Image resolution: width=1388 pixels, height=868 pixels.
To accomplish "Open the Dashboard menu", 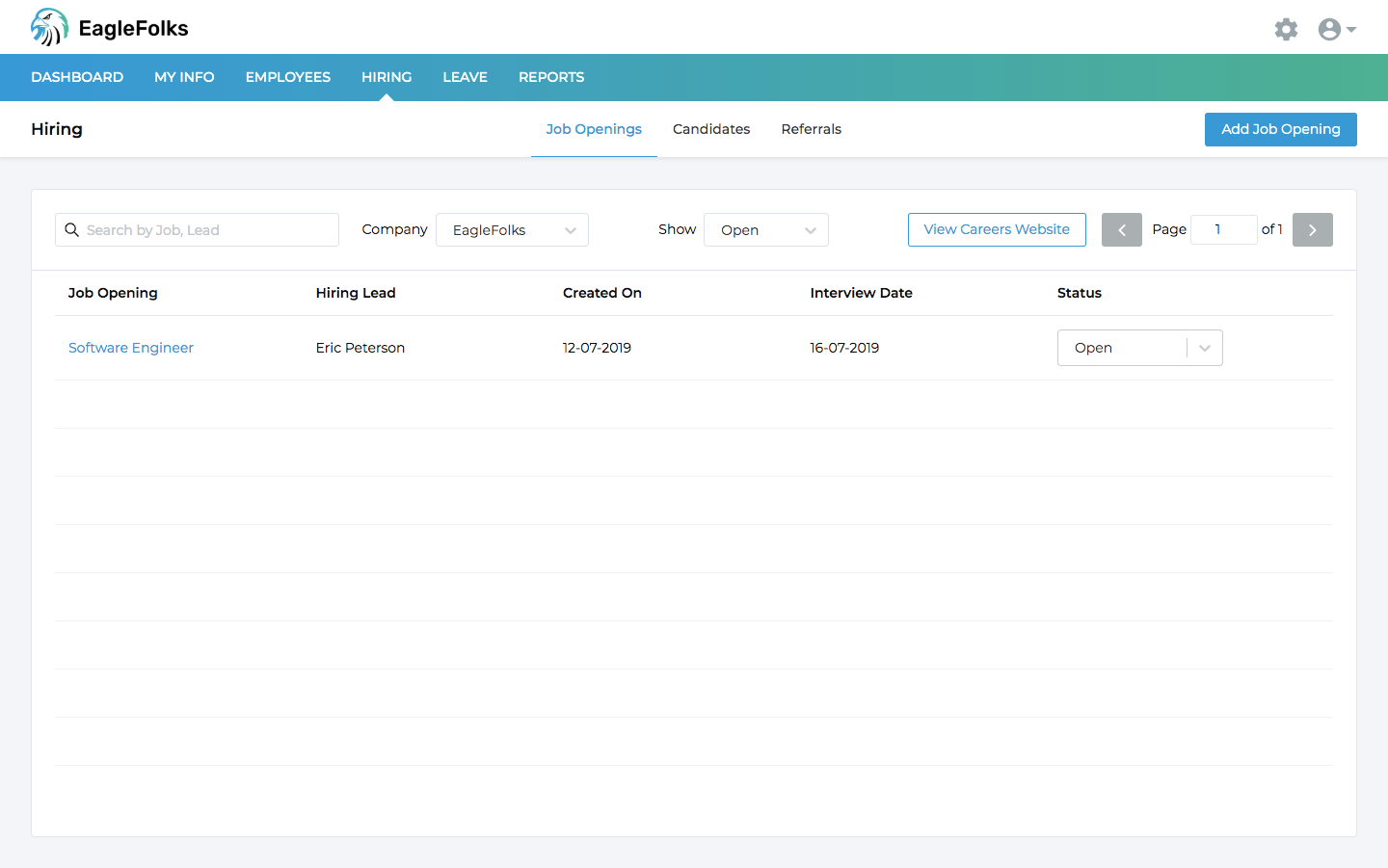I will [x=77, y=77].
